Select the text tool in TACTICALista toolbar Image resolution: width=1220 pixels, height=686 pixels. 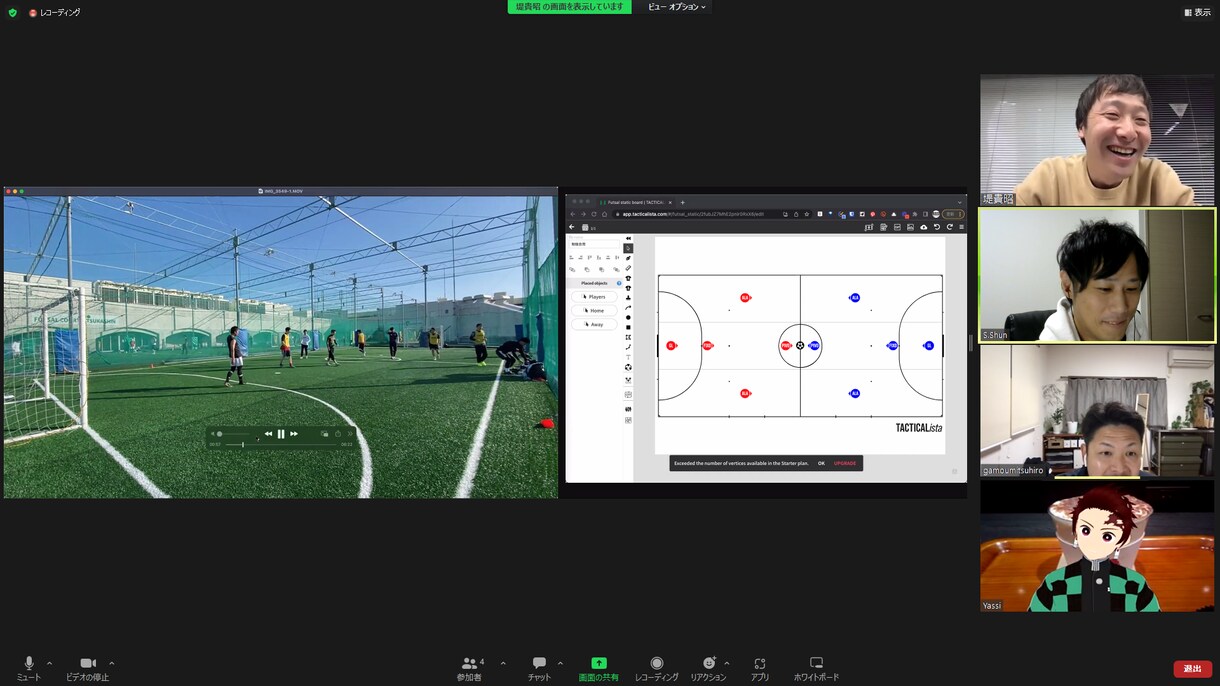click(x=628, y=357)
